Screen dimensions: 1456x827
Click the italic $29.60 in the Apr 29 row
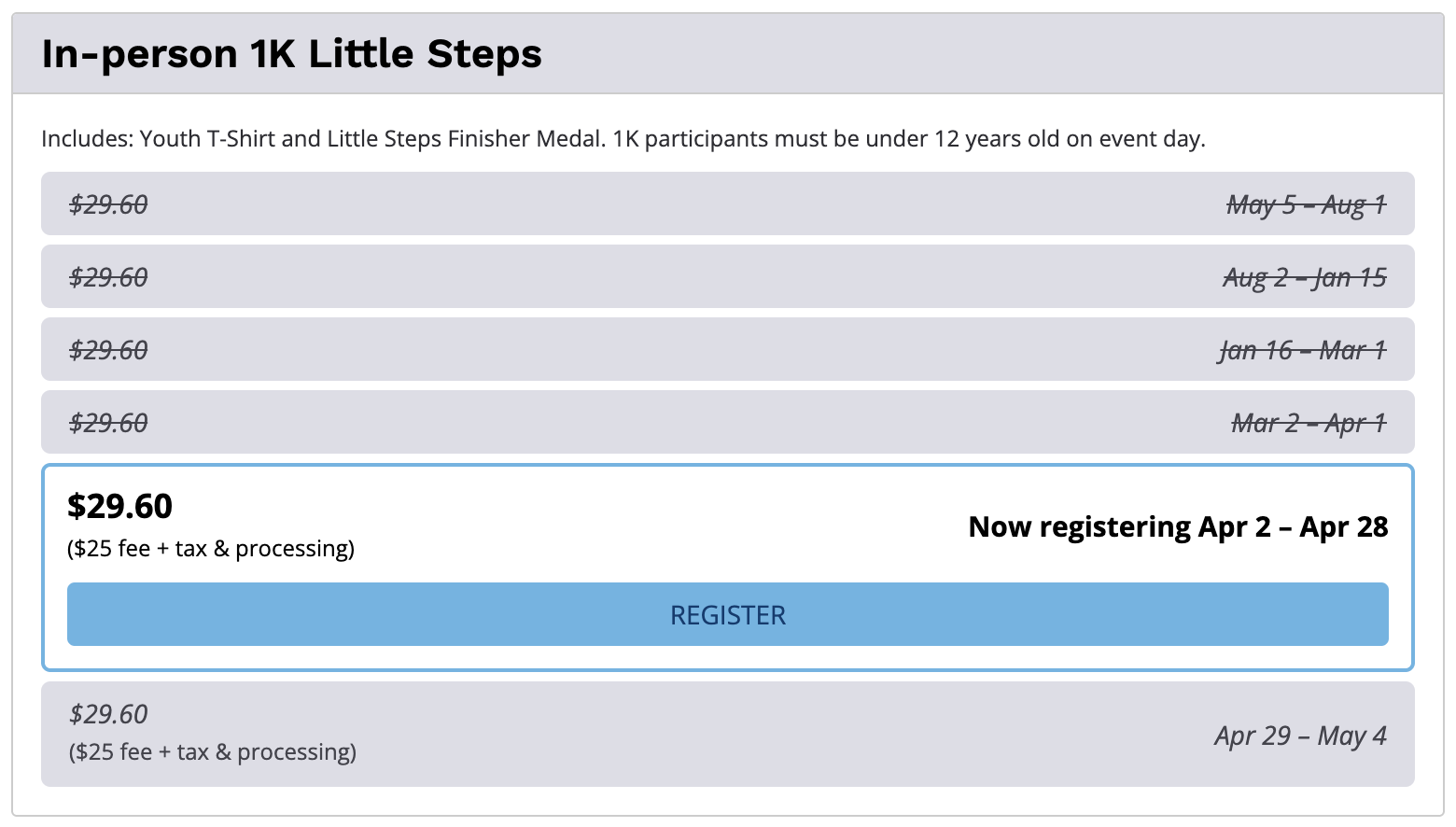(x=108, y=714)
